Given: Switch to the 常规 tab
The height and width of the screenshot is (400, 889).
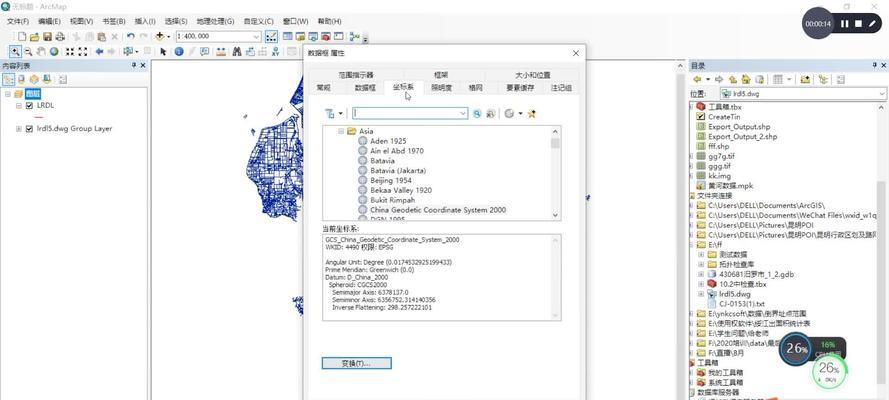Looking at the screenshot, I should point(324,88).
